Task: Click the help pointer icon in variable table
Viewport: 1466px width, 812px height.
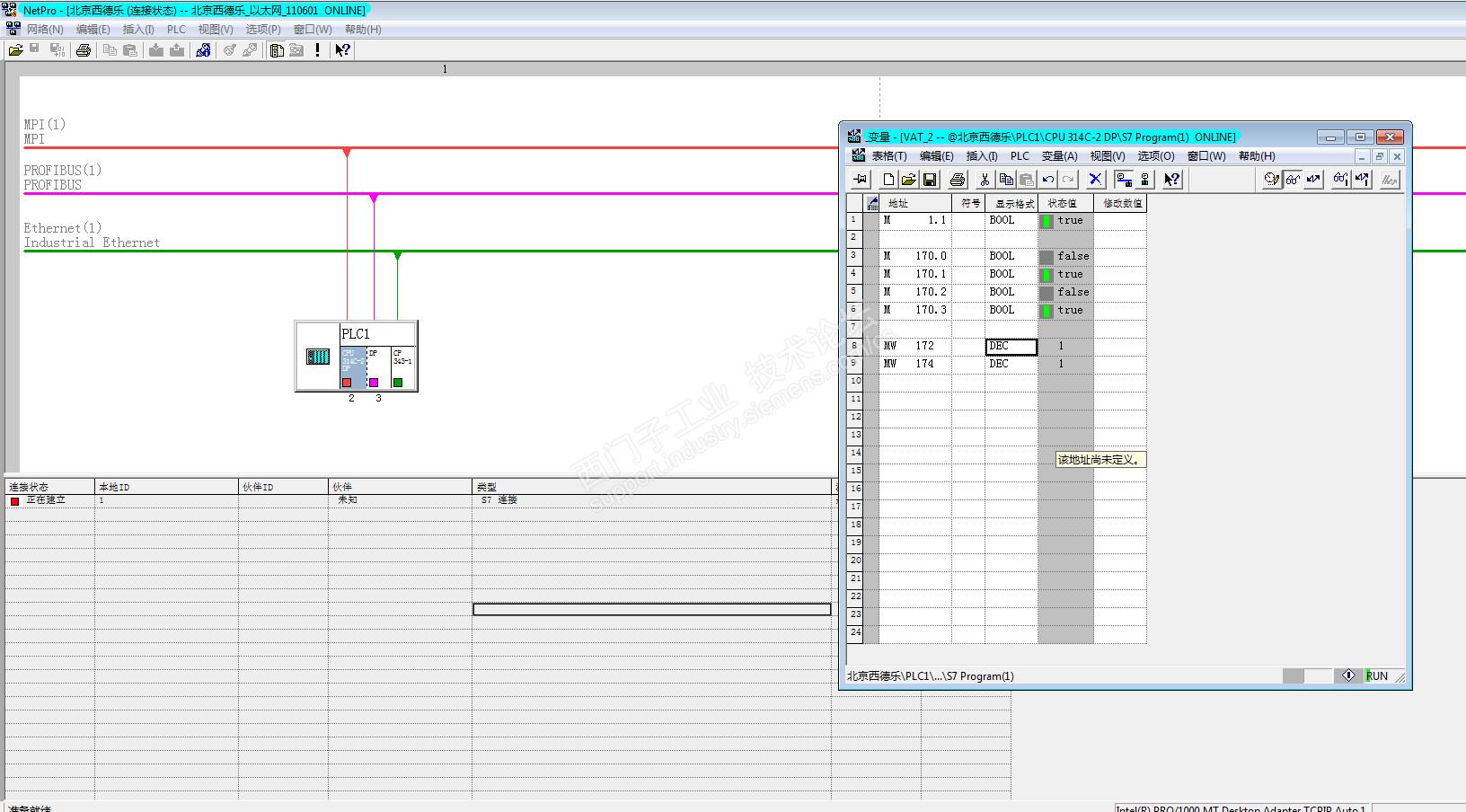Action: (1172, 180)
